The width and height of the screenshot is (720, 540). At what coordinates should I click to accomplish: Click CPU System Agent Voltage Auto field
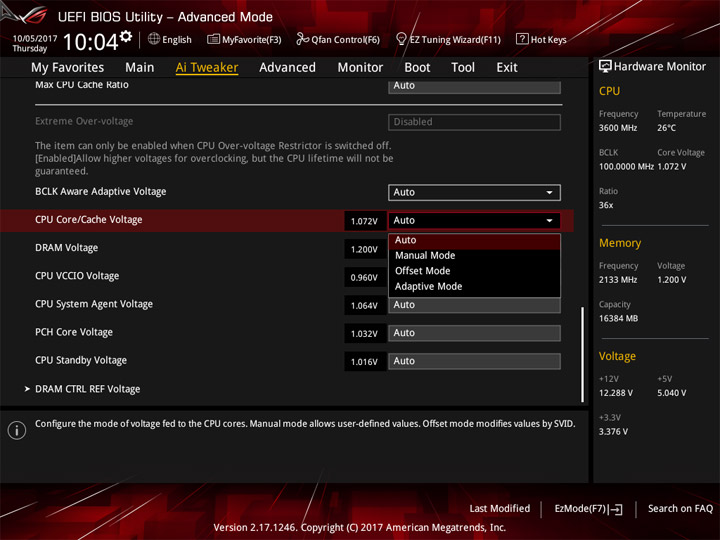click(474, 305)
